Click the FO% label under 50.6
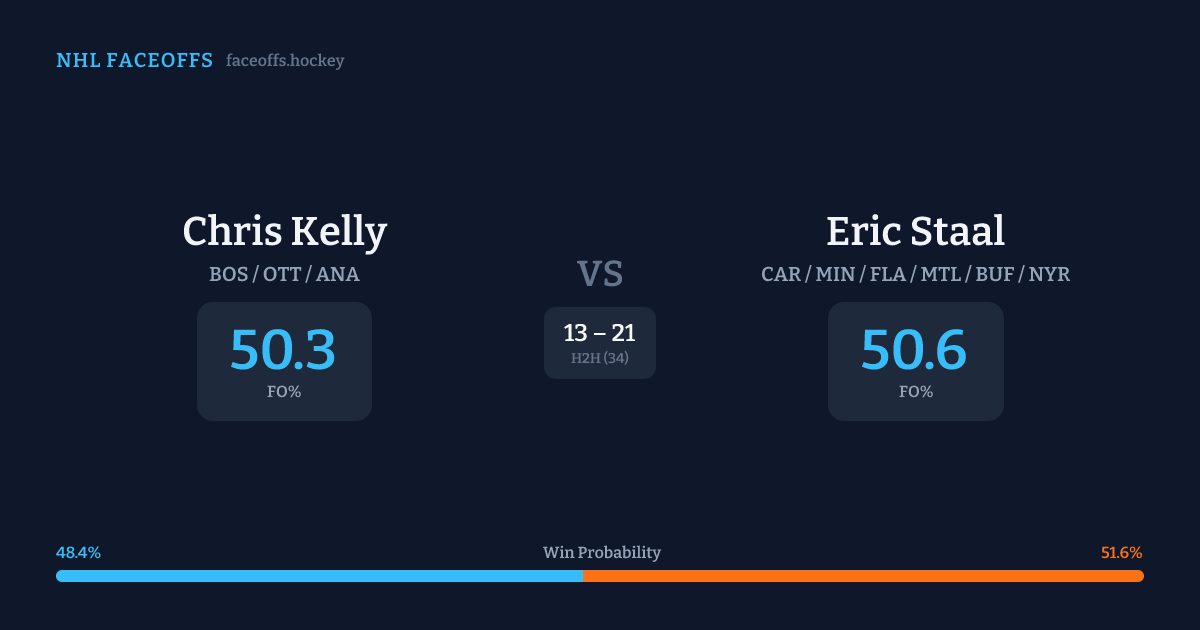 pyautogui.click(x=915, y=392)
